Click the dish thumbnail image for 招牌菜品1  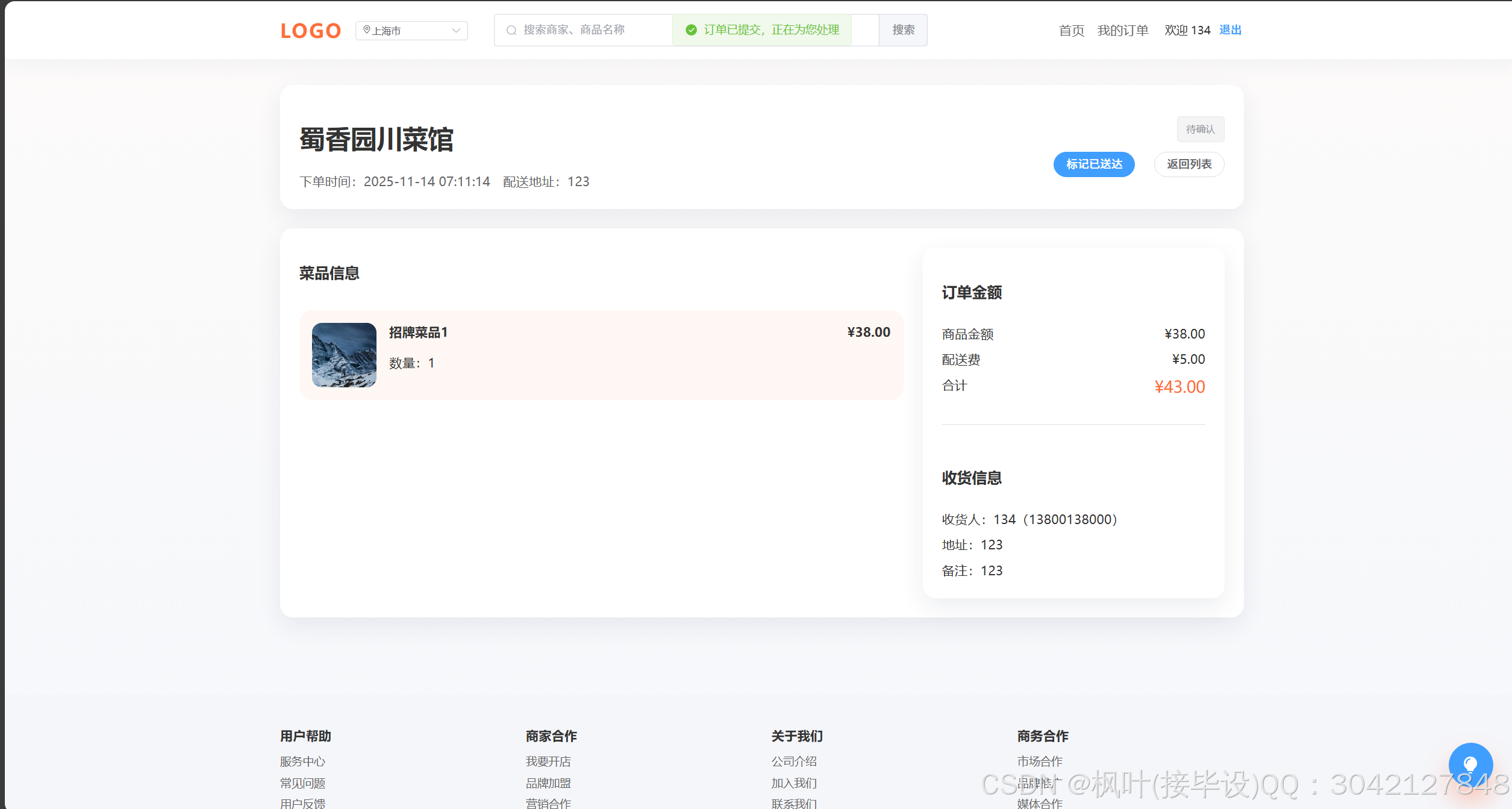click(x=343, y=355)
